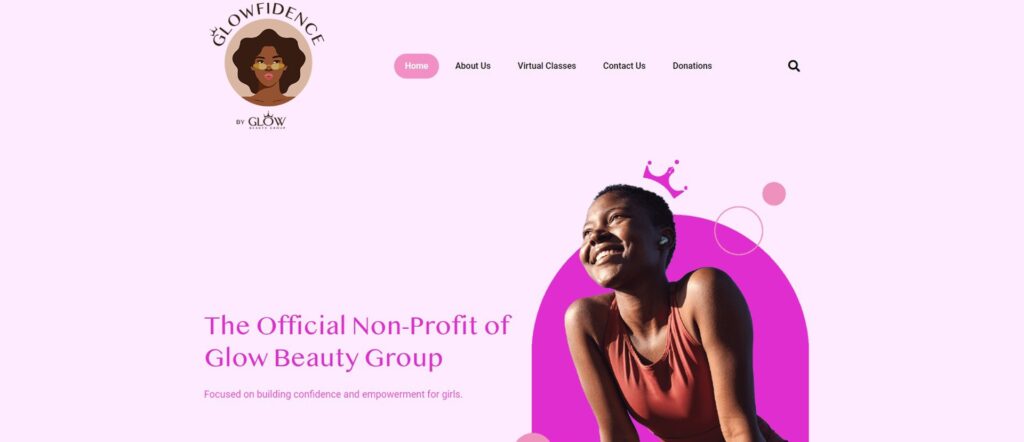Navigate to Donations

[692, 66]
